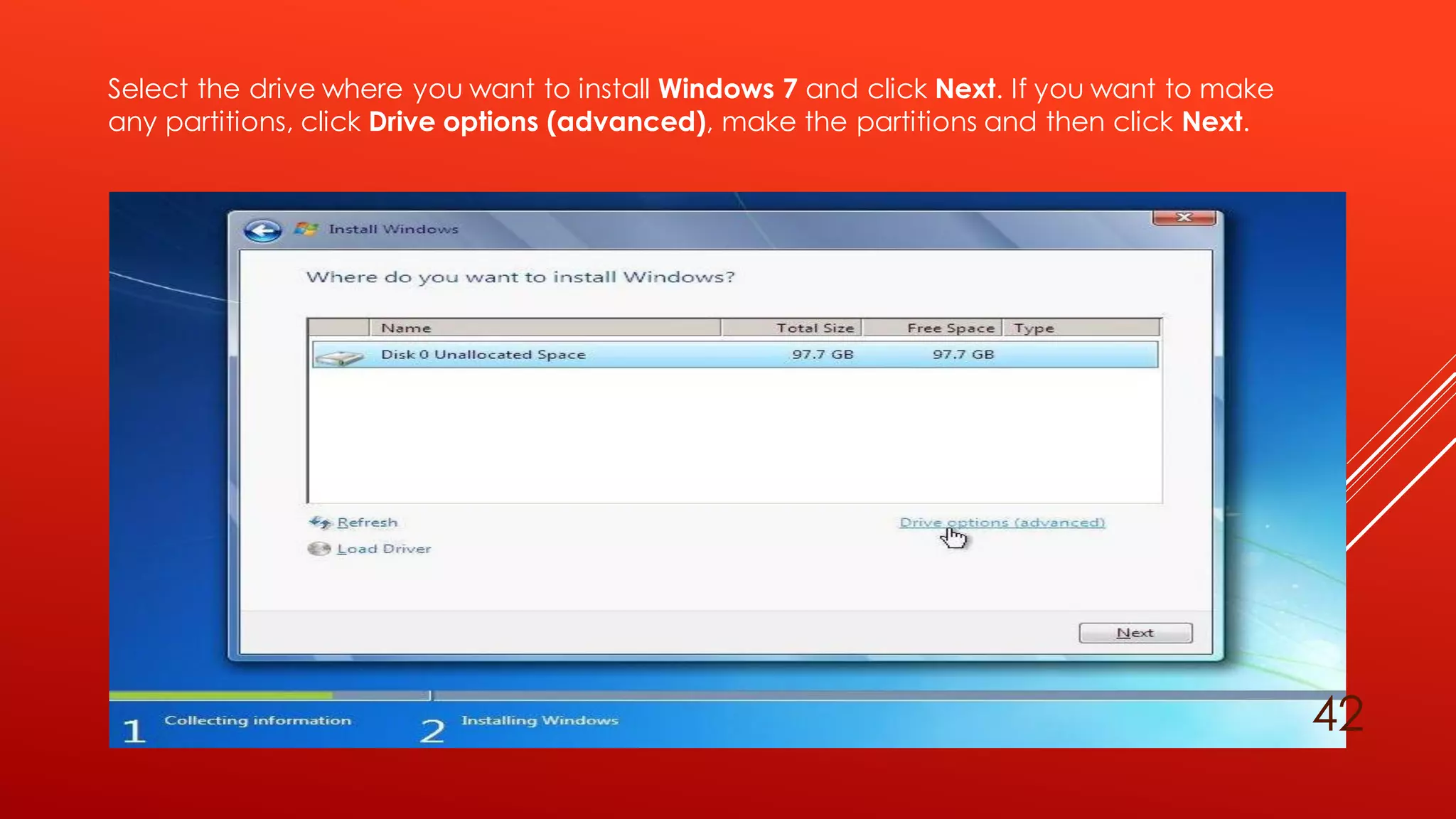Click the hard drive icon for Disk 0
This screenshot has width=1456, height=819.
[x=339, y=356]
